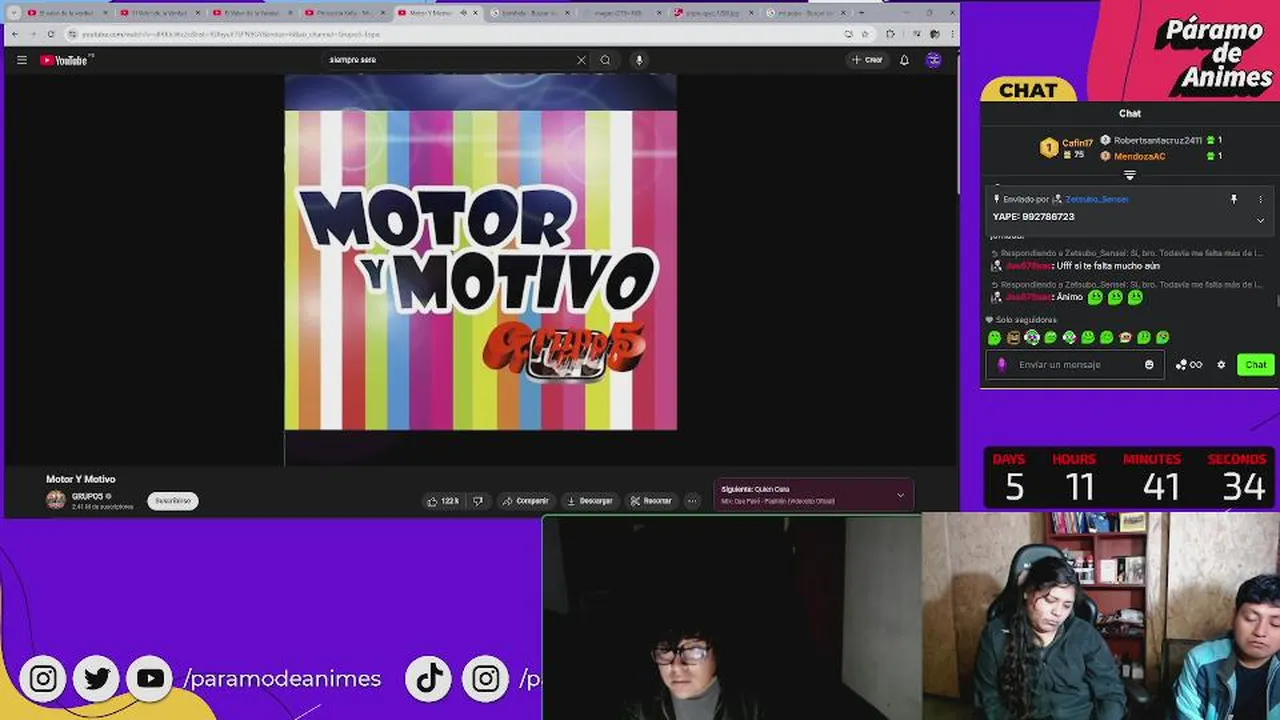Viewport: 1280px width, 720px height.
Task: Switch to the 'bombola - Buscar' tab
Action: 530,13
